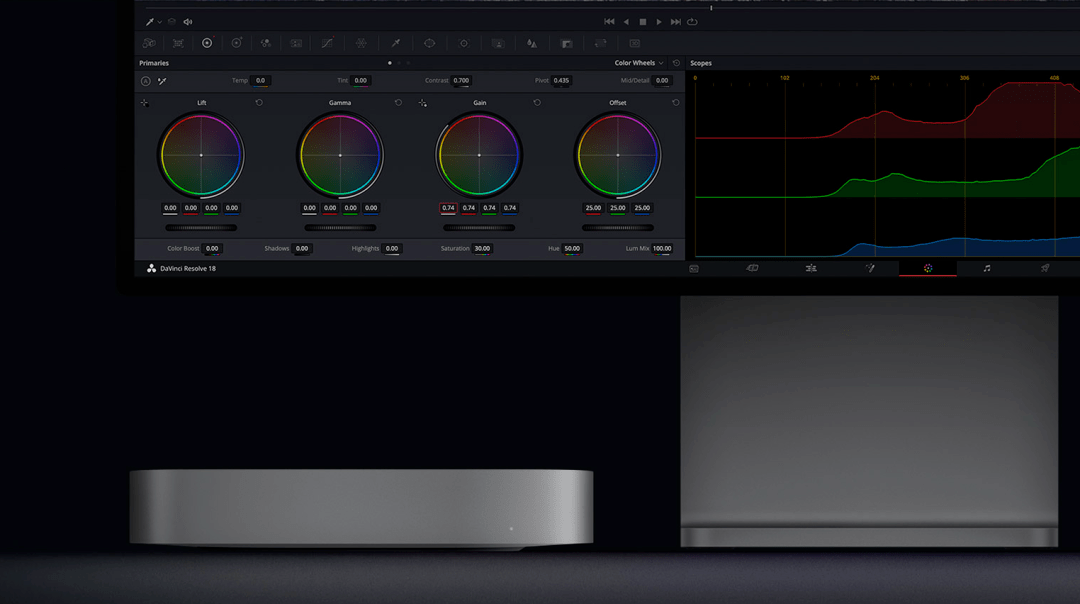Screen dimensions: 1080x604
Task: Click the Gain master wheel slider
Action: pyautogui.click(x=479, y=228)
